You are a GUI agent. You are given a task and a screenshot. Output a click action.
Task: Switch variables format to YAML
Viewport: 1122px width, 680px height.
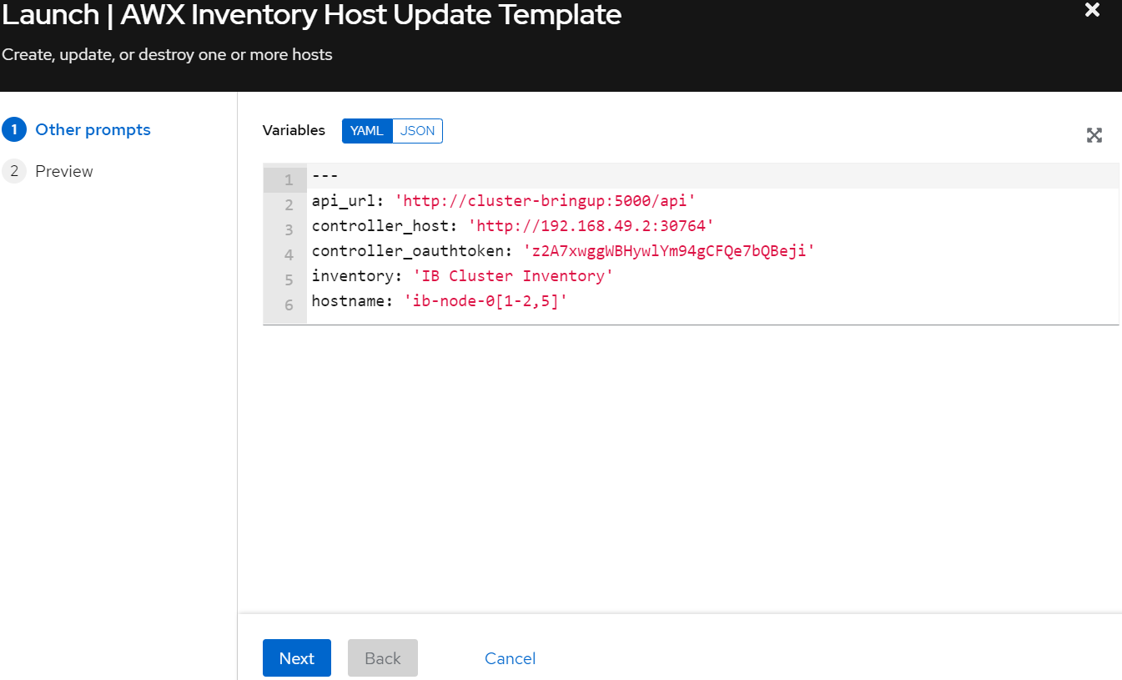coord(367,131)
